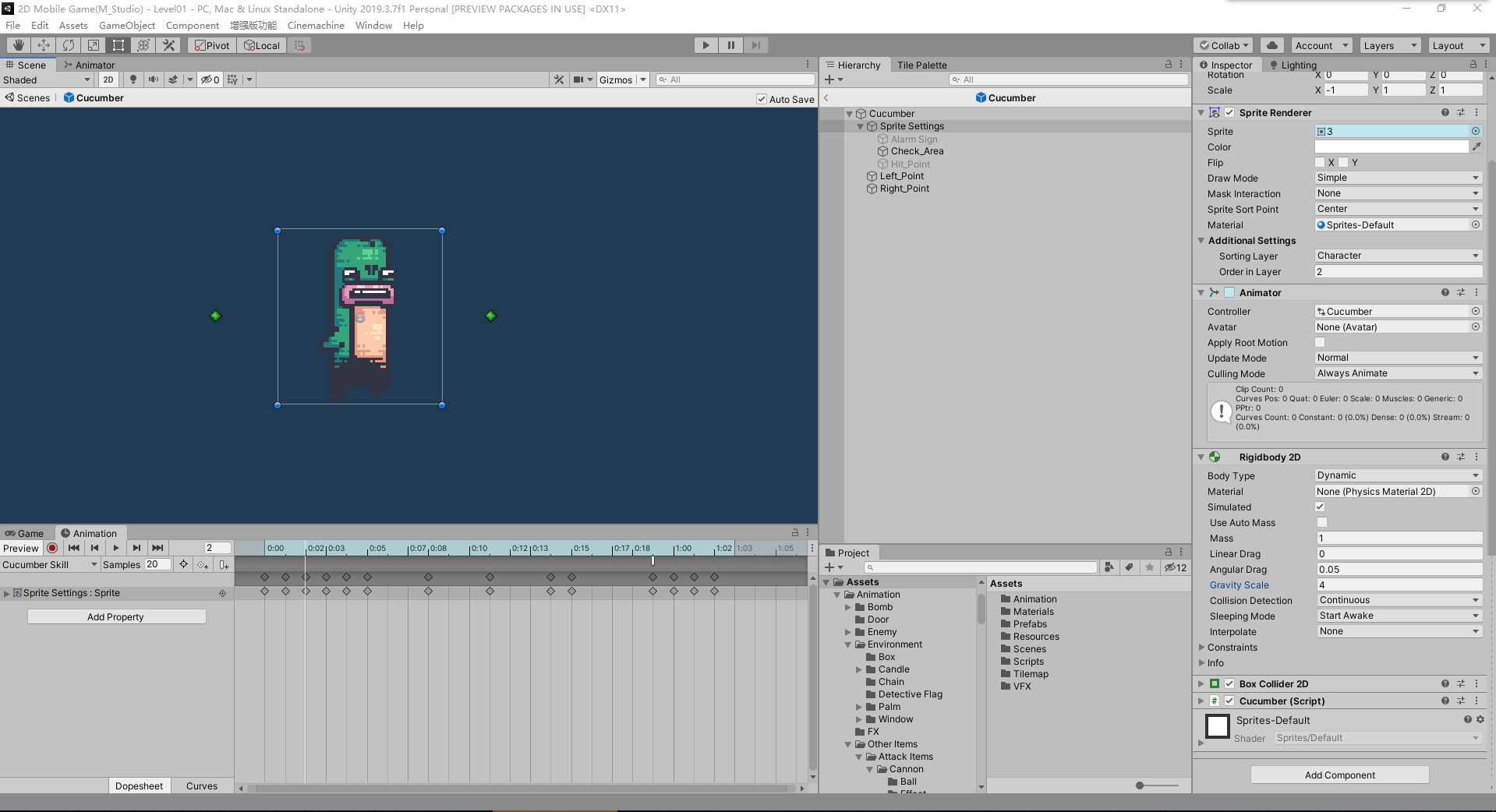
Task: Toggle Auto Save checkbox
Action: [x=762, y=99]
